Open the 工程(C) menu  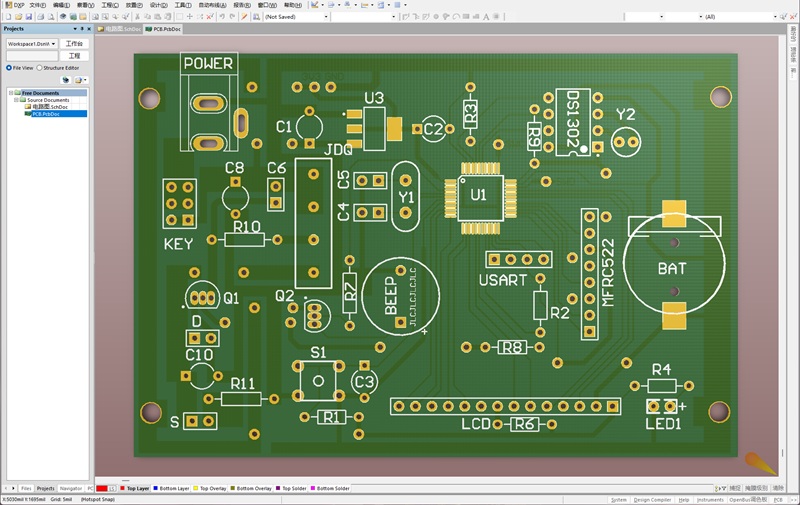pyautogui.click(x=110, y=5)
